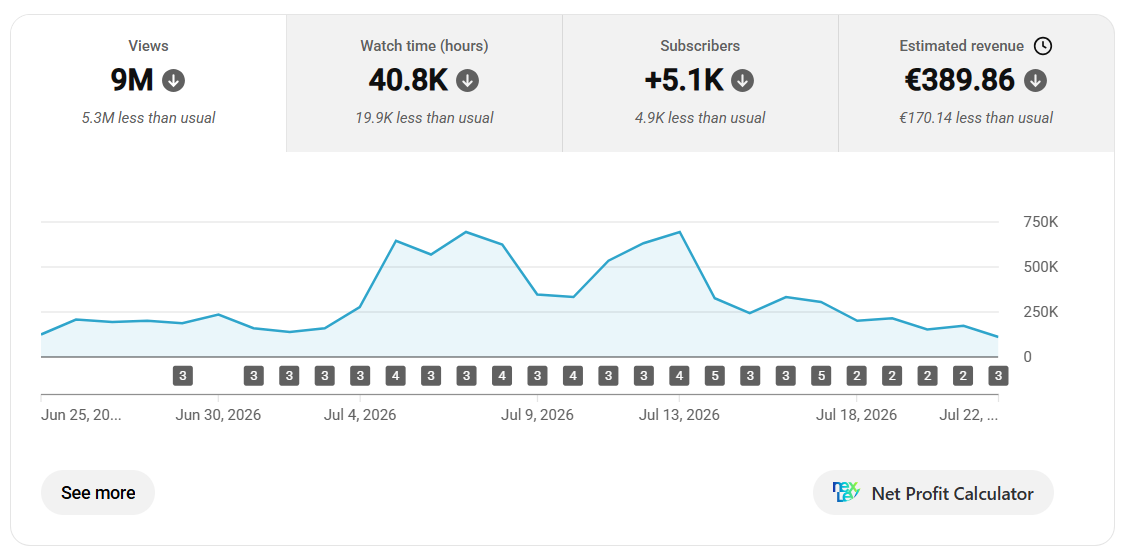
Task: Click the down-arrow icon next to 9M views
Action: [x=173, y=81]
